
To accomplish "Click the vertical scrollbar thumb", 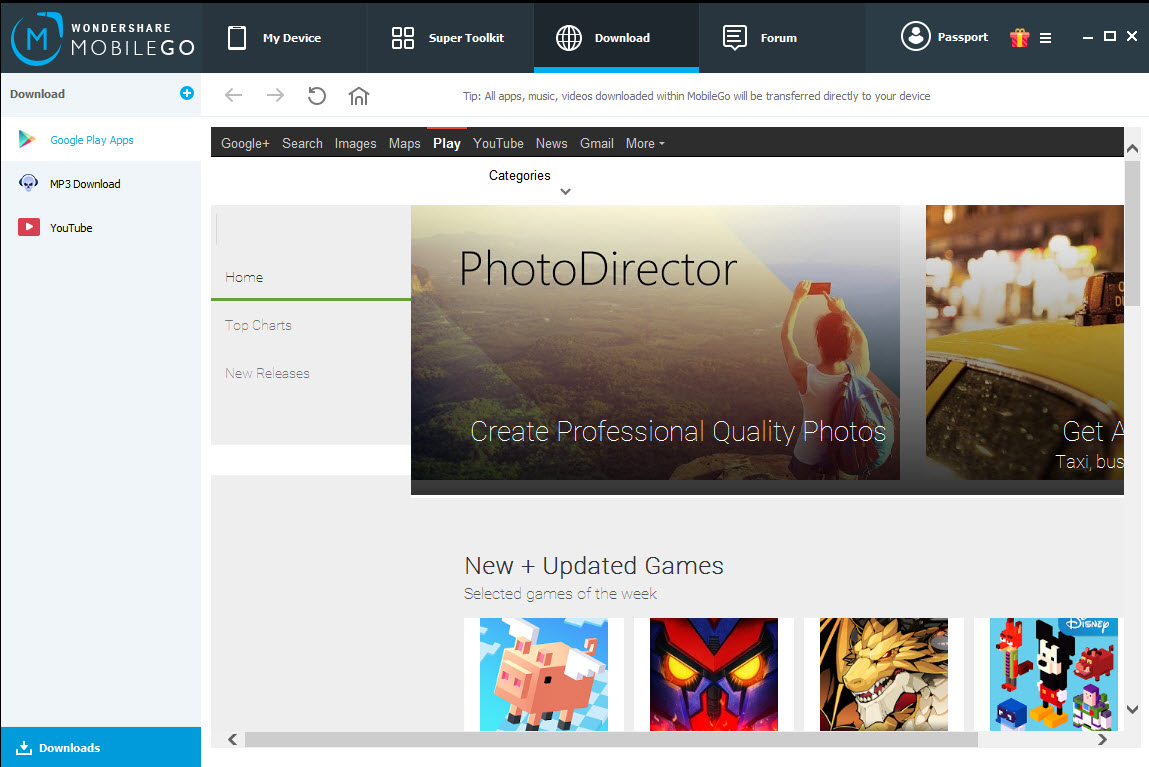I will point(1132,233).
